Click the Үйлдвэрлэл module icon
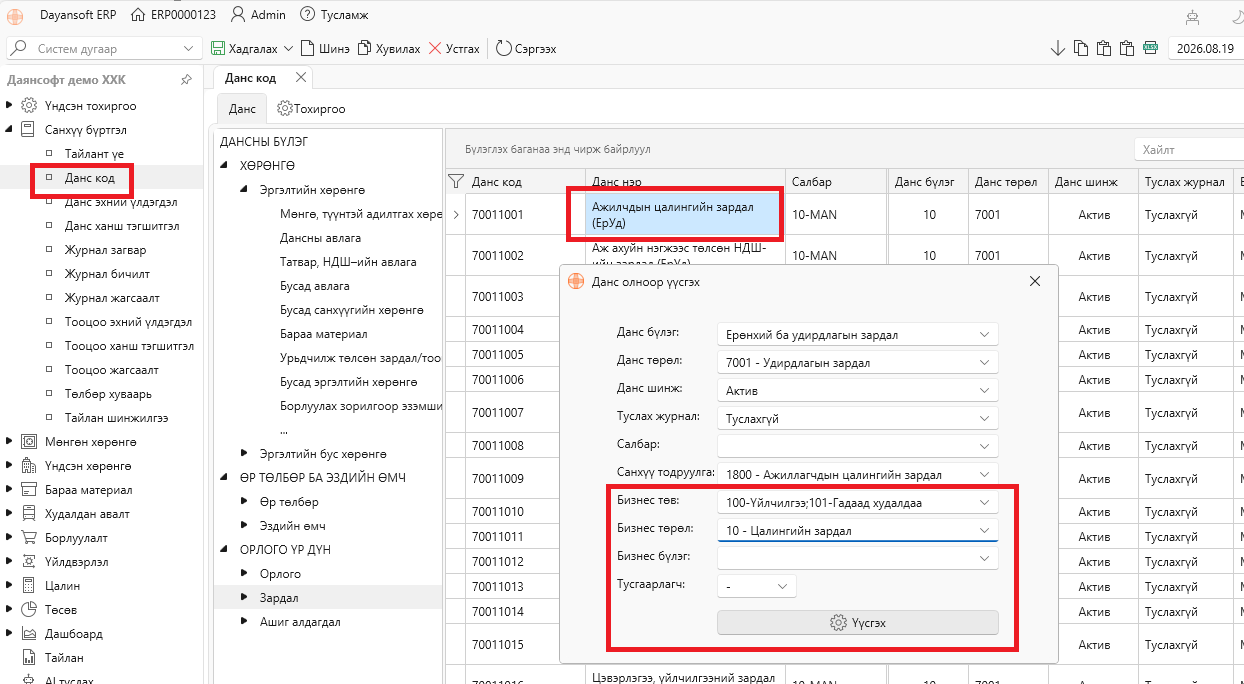 pos(28,562)
